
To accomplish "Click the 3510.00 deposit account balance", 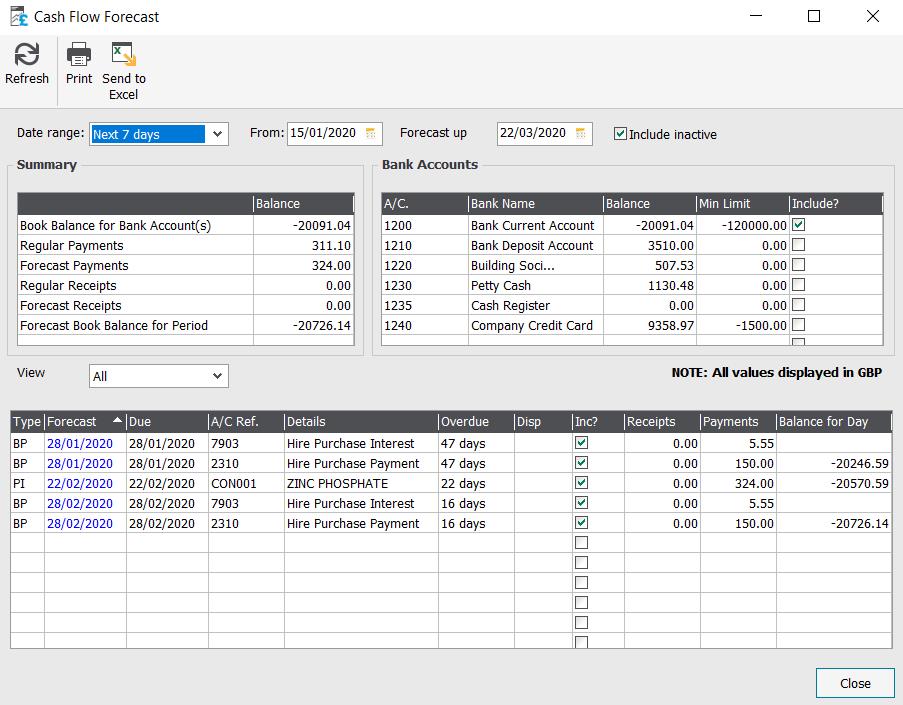I will pos(671,245).
